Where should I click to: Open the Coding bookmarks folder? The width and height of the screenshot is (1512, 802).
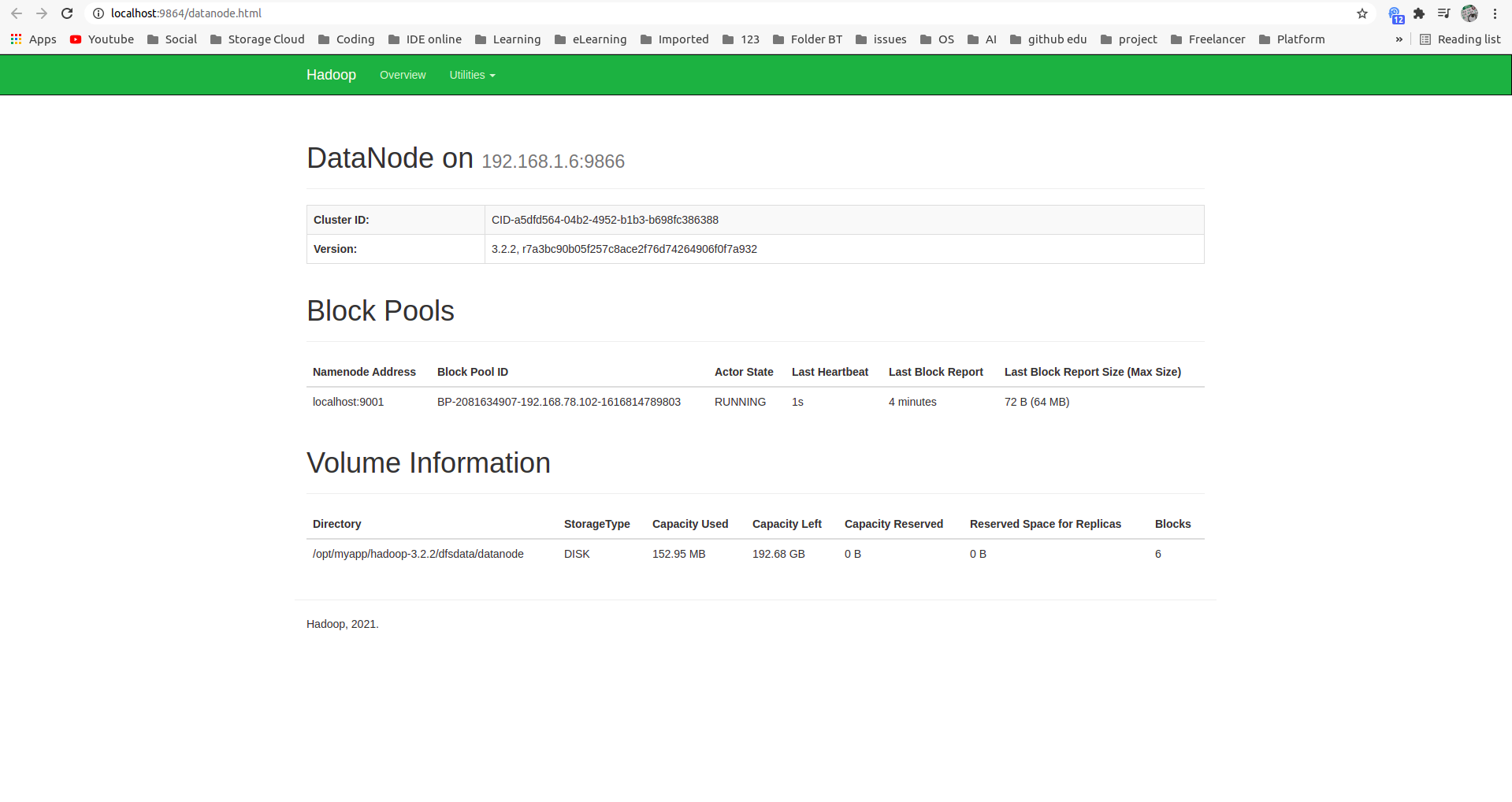click(346, 39)
